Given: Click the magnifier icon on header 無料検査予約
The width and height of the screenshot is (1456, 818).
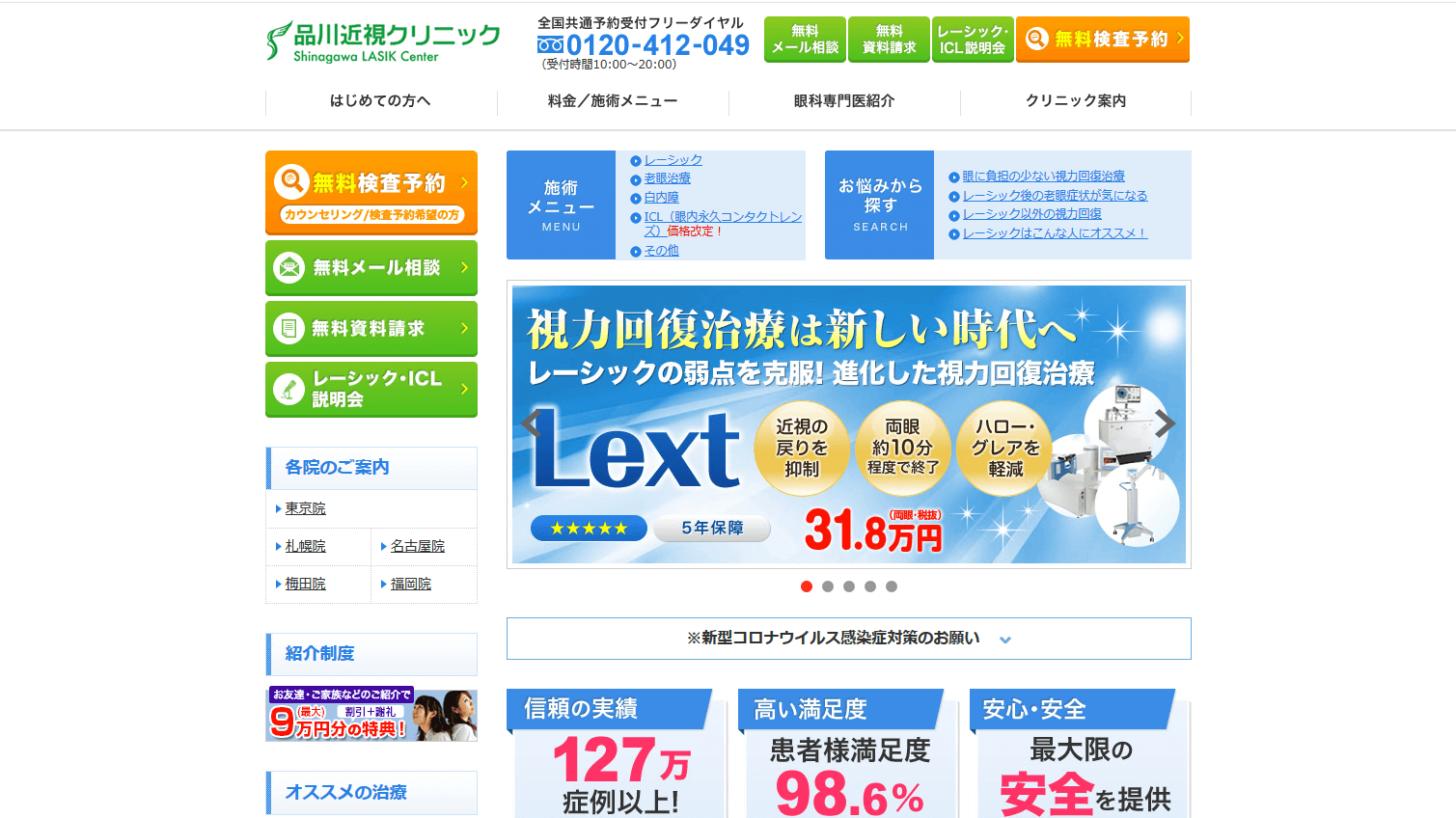Looking at the screenshot, I should (1036, 39).
